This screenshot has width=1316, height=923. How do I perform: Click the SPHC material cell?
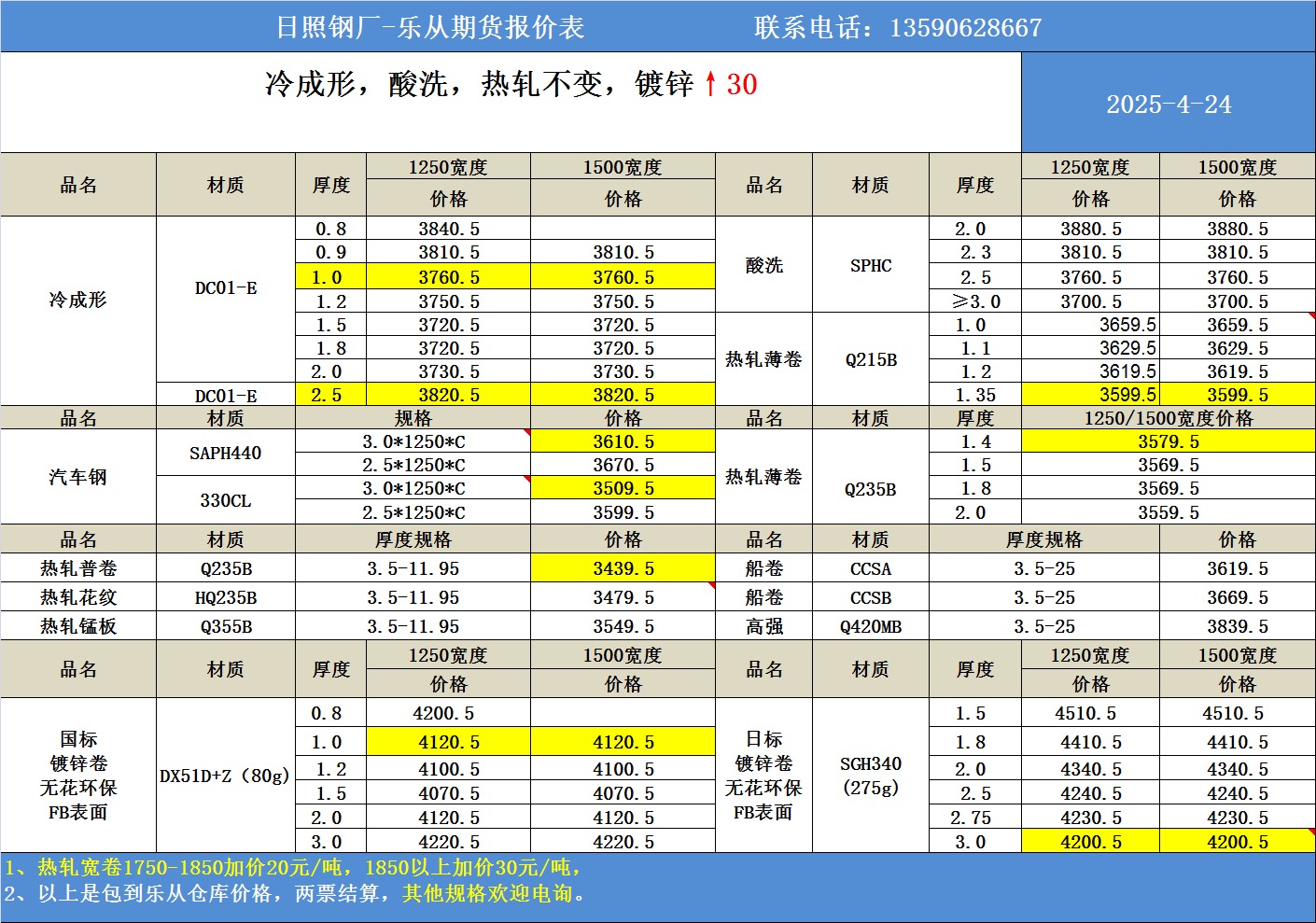click(871, 265)
